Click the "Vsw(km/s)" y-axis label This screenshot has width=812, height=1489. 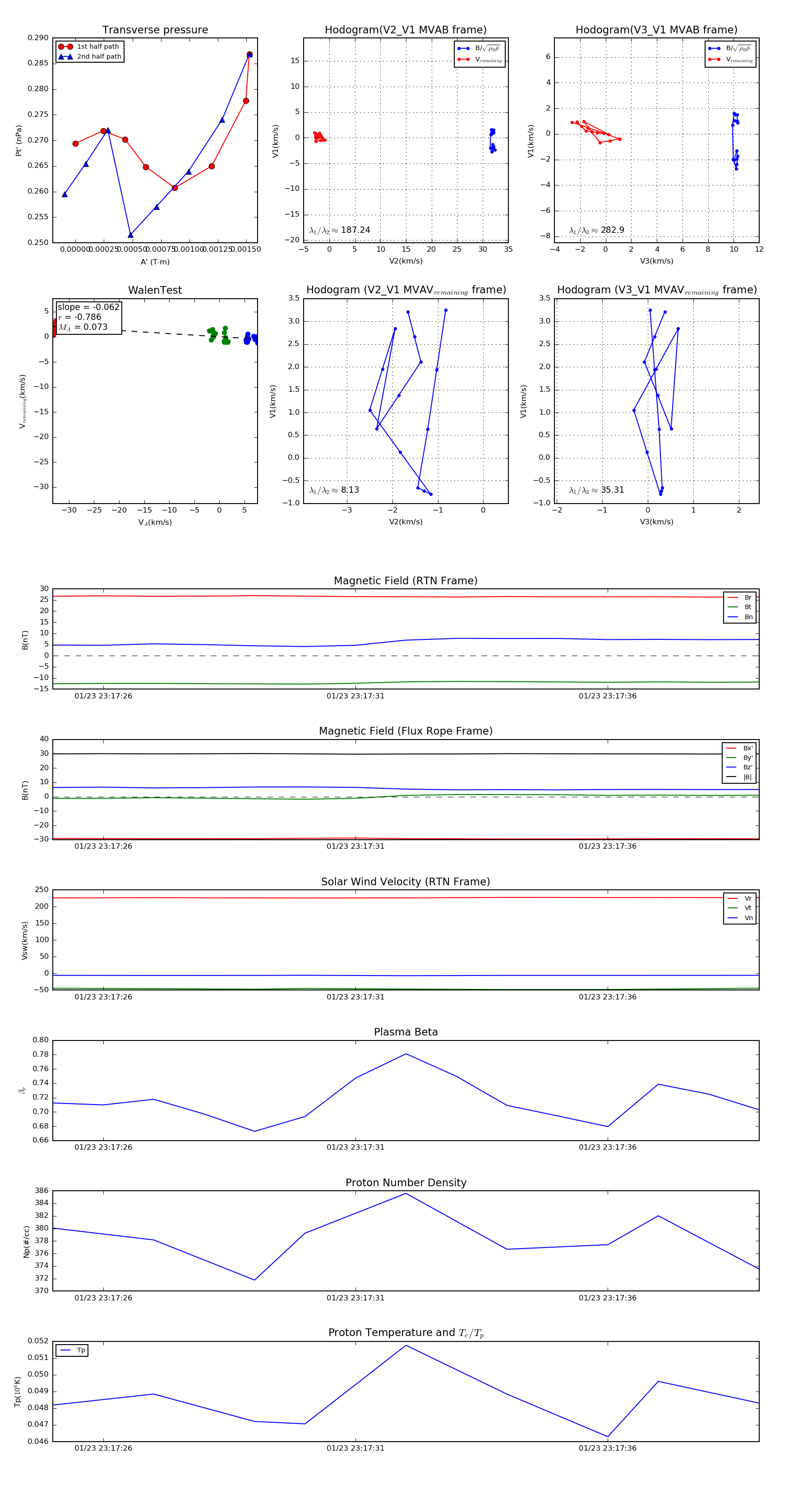tap(24, 940)
